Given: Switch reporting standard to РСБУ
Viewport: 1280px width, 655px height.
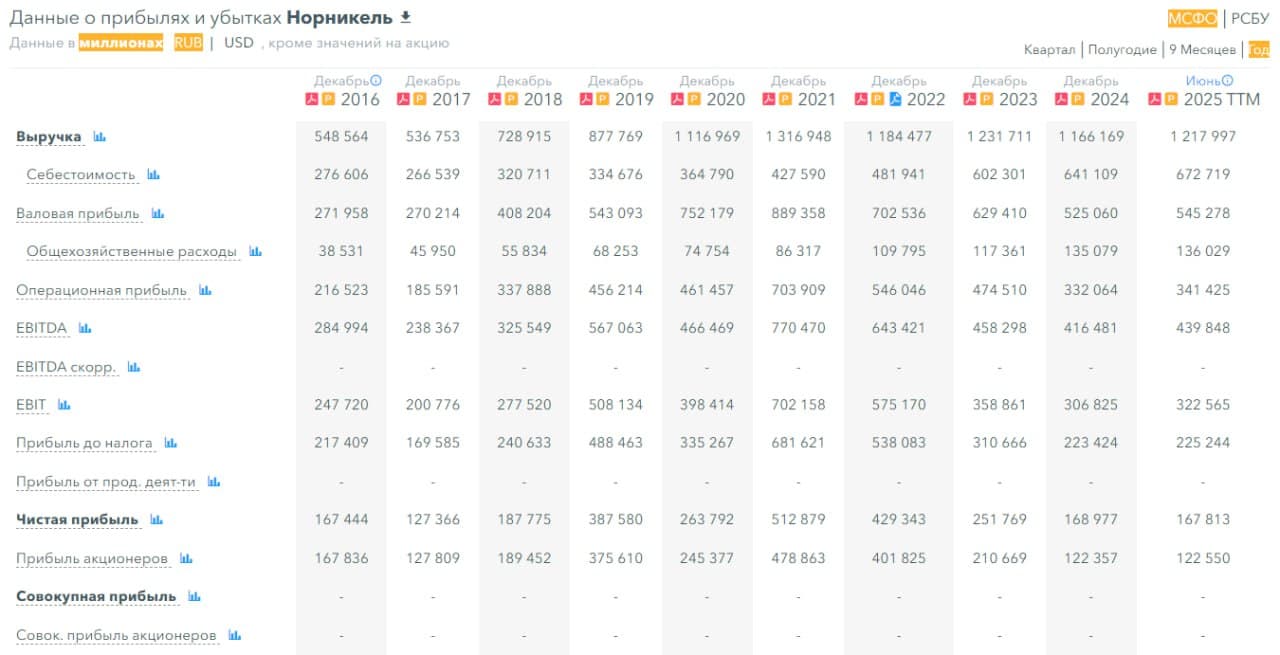Looking at the screenshot, I should point(1249,18).
